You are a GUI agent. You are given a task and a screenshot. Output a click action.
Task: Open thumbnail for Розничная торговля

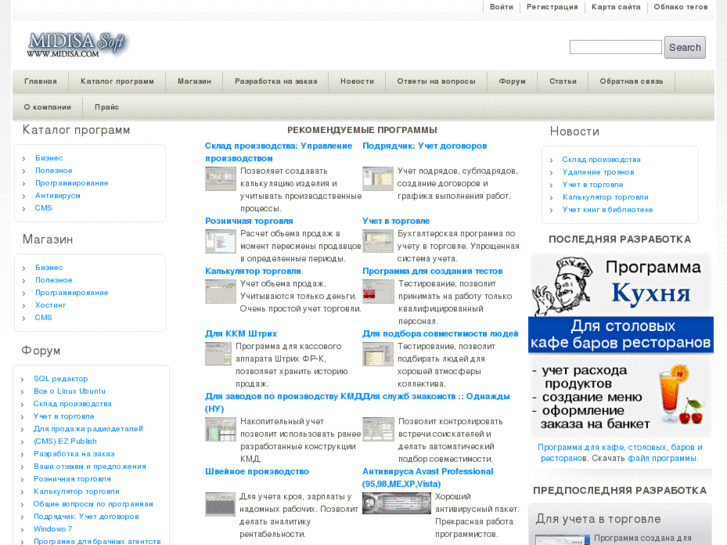click(221, 241)
